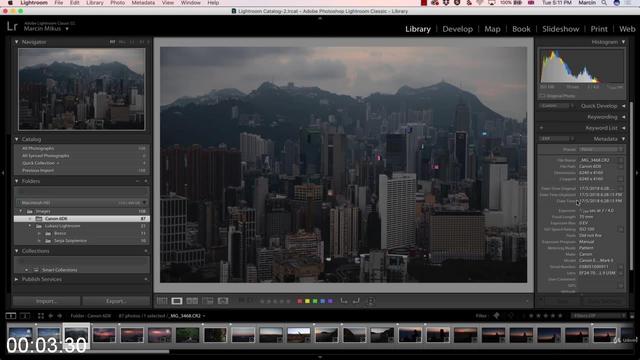Open the Keyword List plus icon
Image resolution: width=640 pixels, height=360 pixels.
pos(541,128)
